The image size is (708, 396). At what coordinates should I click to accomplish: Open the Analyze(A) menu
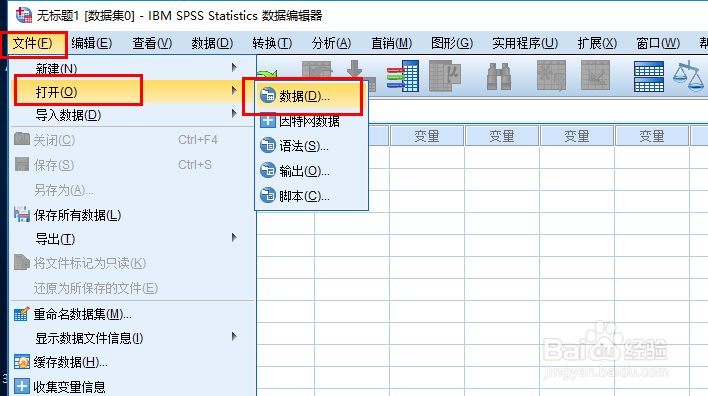[331, 44]
